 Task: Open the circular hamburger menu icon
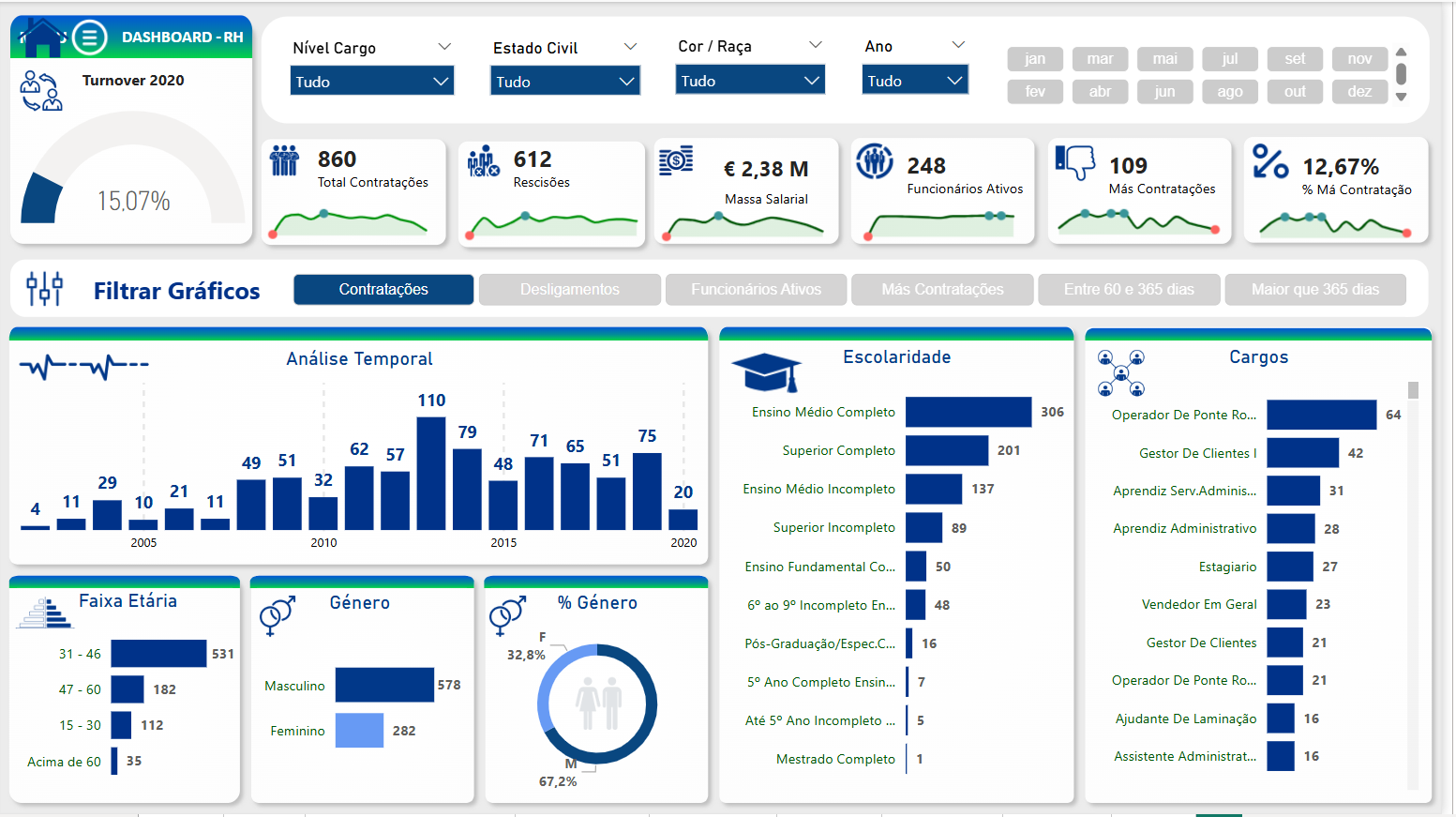pyautogui.click(x=90, y=38)
